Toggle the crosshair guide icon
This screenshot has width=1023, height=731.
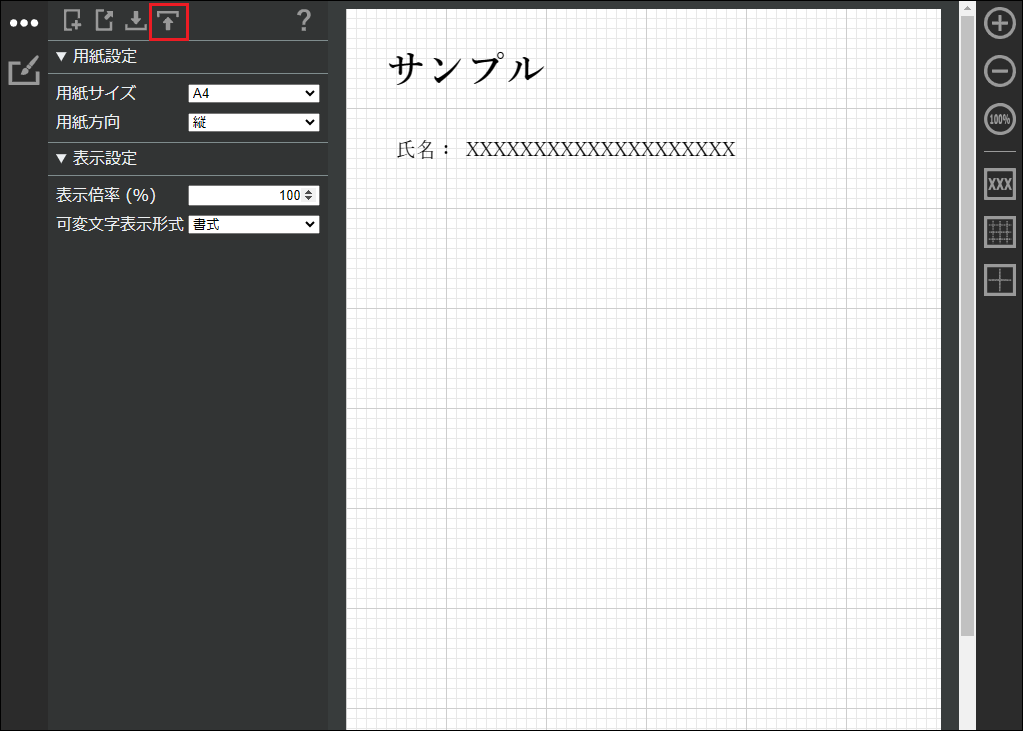pos(999,280)
